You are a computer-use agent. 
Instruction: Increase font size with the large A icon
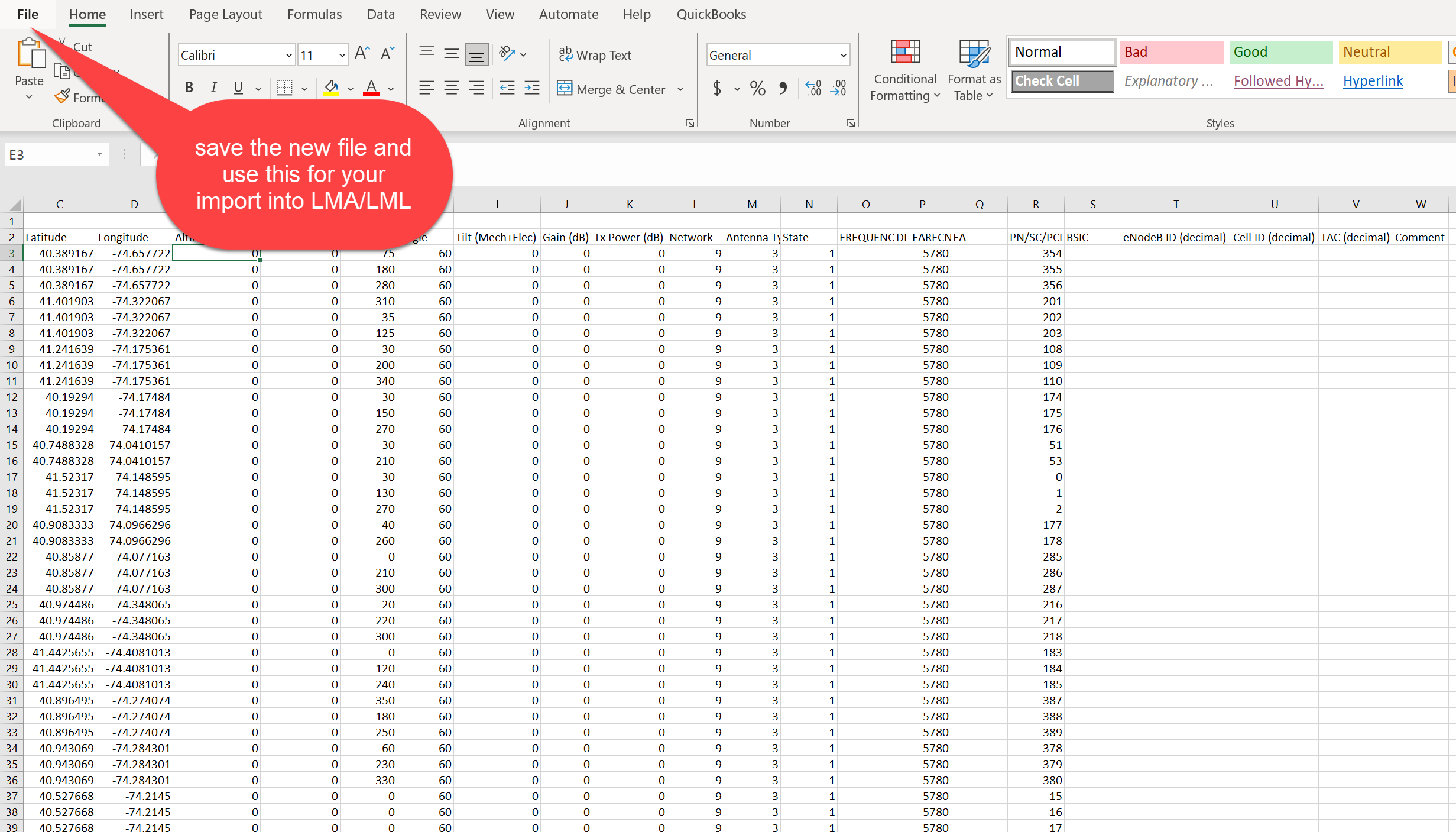(x=362, y=54)
